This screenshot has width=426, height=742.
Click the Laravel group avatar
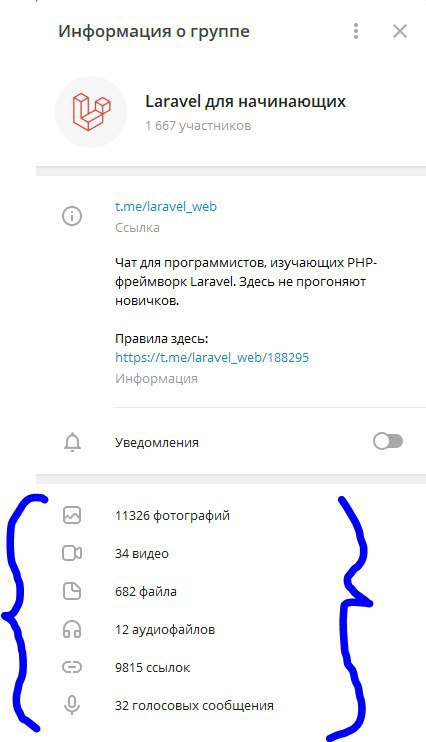coord(91,112)
